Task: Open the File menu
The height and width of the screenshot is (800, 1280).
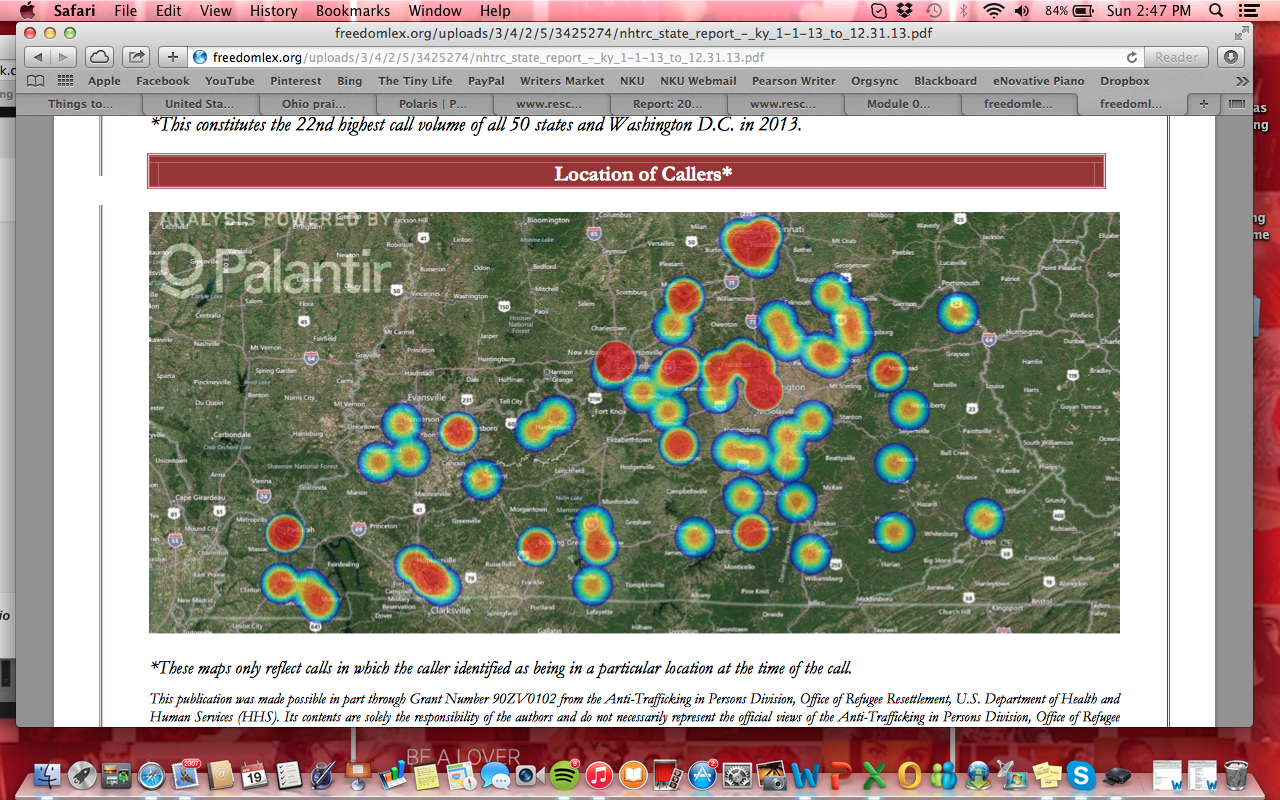Action: pos(125,11)
